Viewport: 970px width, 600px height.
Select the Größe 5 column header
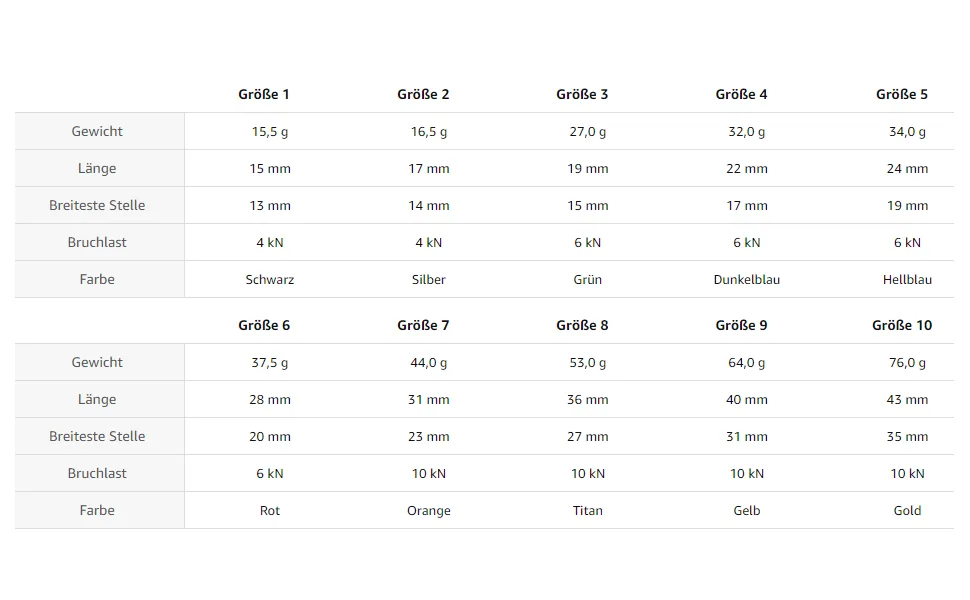(901, 94)
